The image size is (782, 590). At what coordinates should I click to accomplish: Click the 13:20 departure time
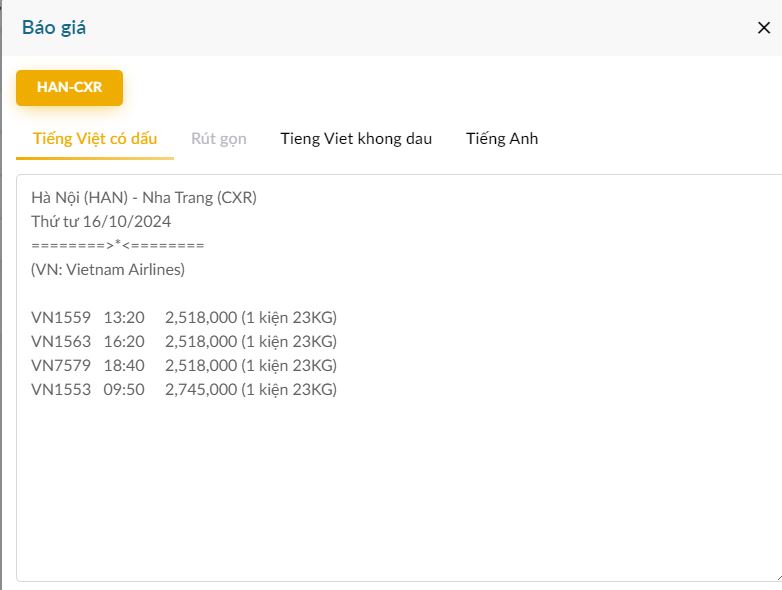point(124,318)
